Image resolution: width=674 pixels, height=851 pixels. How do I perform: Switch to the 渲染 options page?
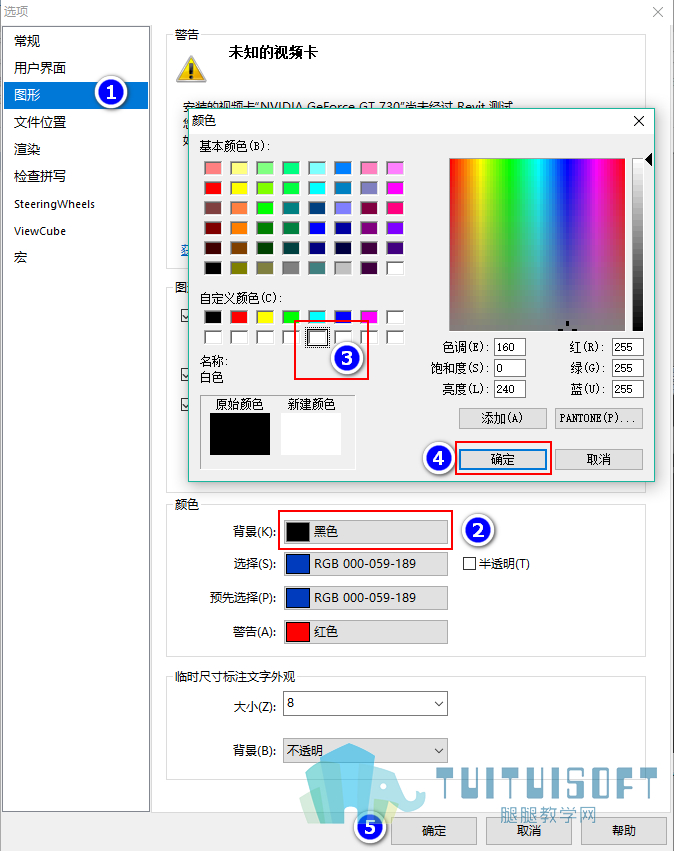pos(76,149)
